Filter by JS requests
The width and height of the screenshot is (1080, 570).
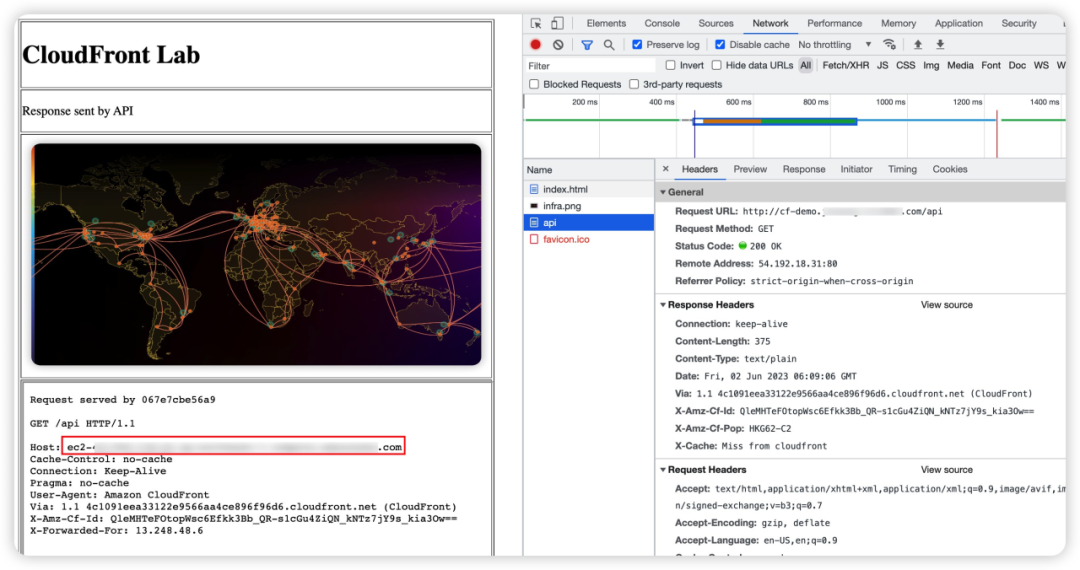click(882, 65)
